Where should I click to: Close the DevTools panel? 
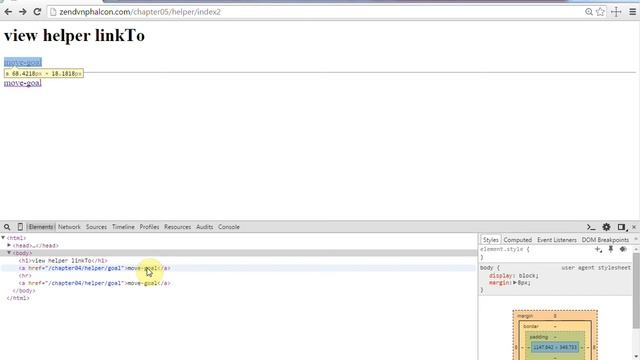(x=634, y=227)
